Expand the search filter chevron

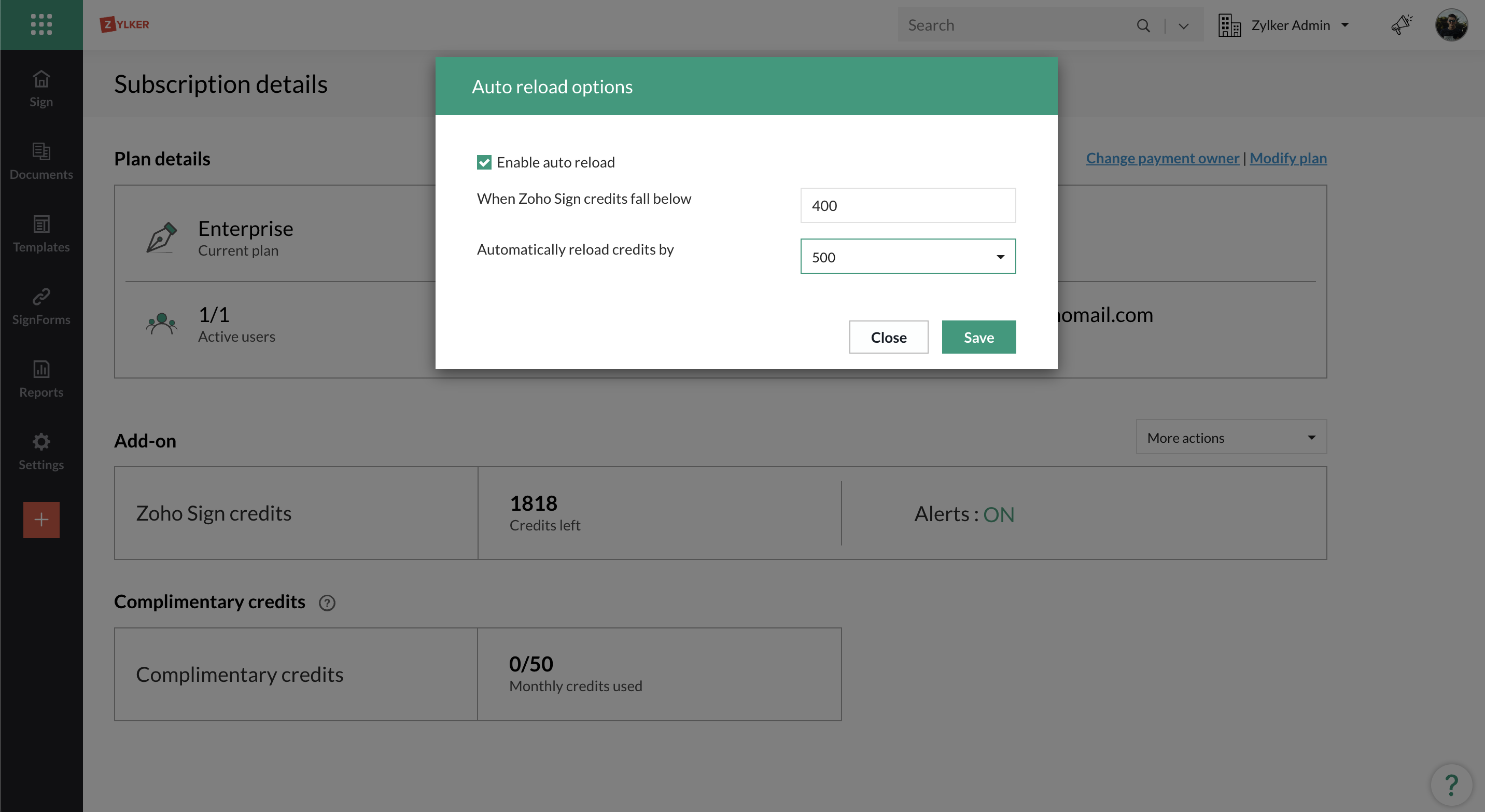click(1184, 26)
